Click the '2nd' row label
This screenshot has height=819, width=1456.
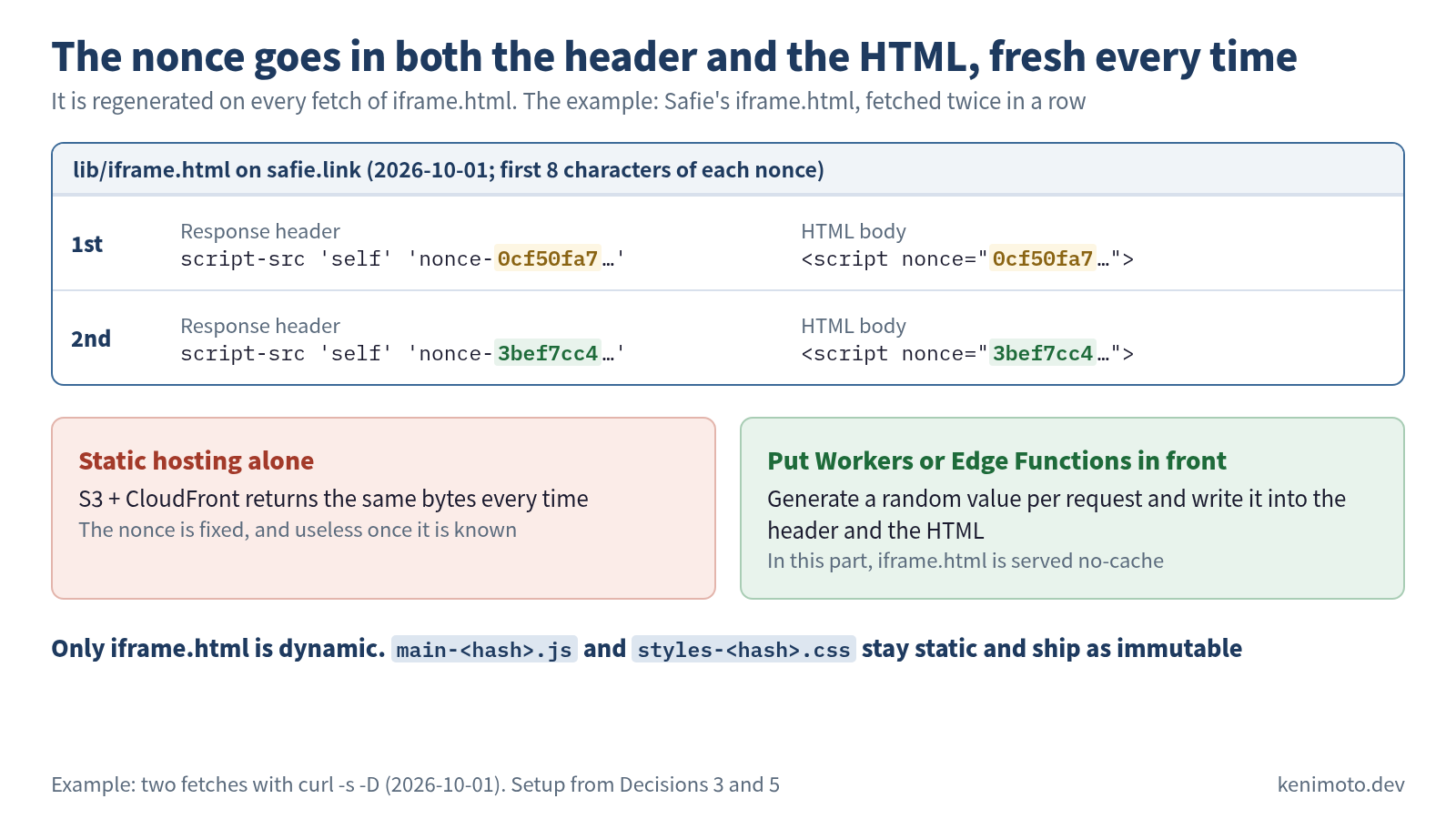pos(91,339)
